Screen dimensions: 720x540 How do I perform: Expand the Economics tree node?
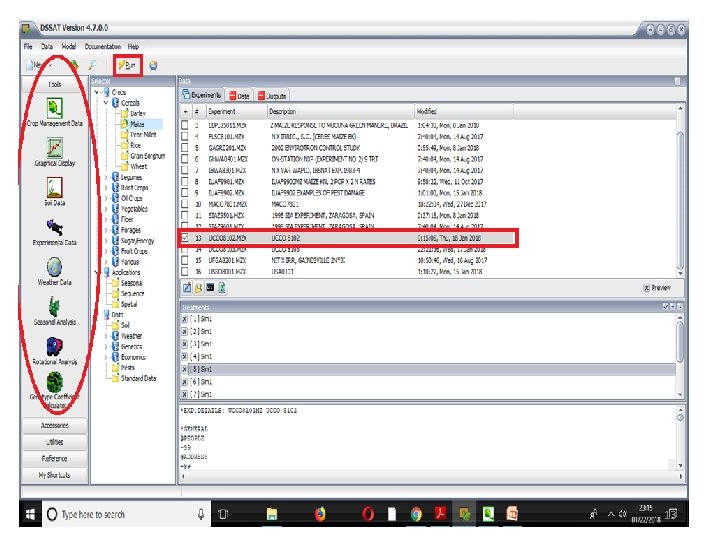coord(106,357)
